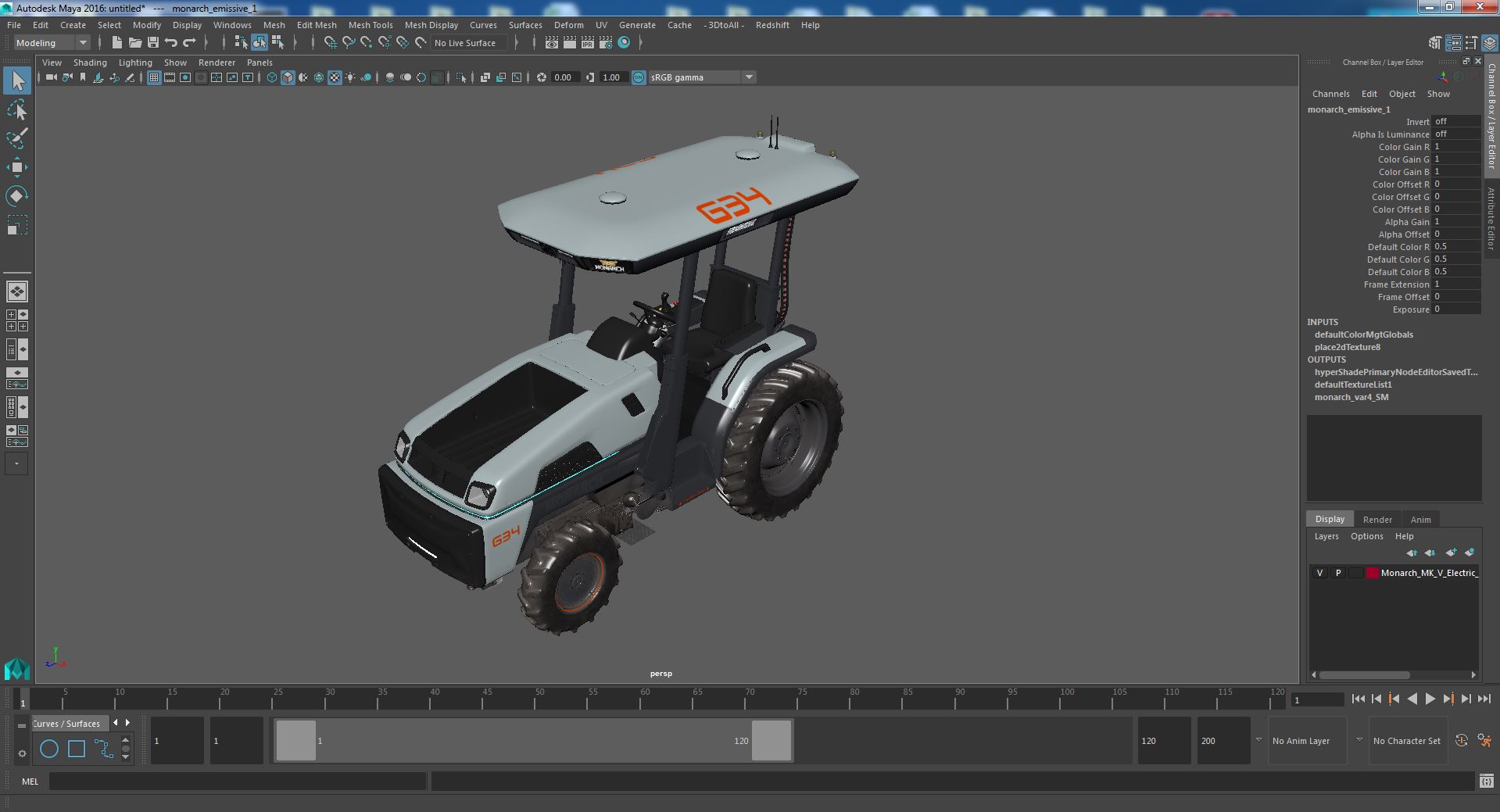Image resolution: width=1500 pixels, height=812 pixels.
Task: Toggle wireframe shading in viewport
Action: click(x=272, y=77)
